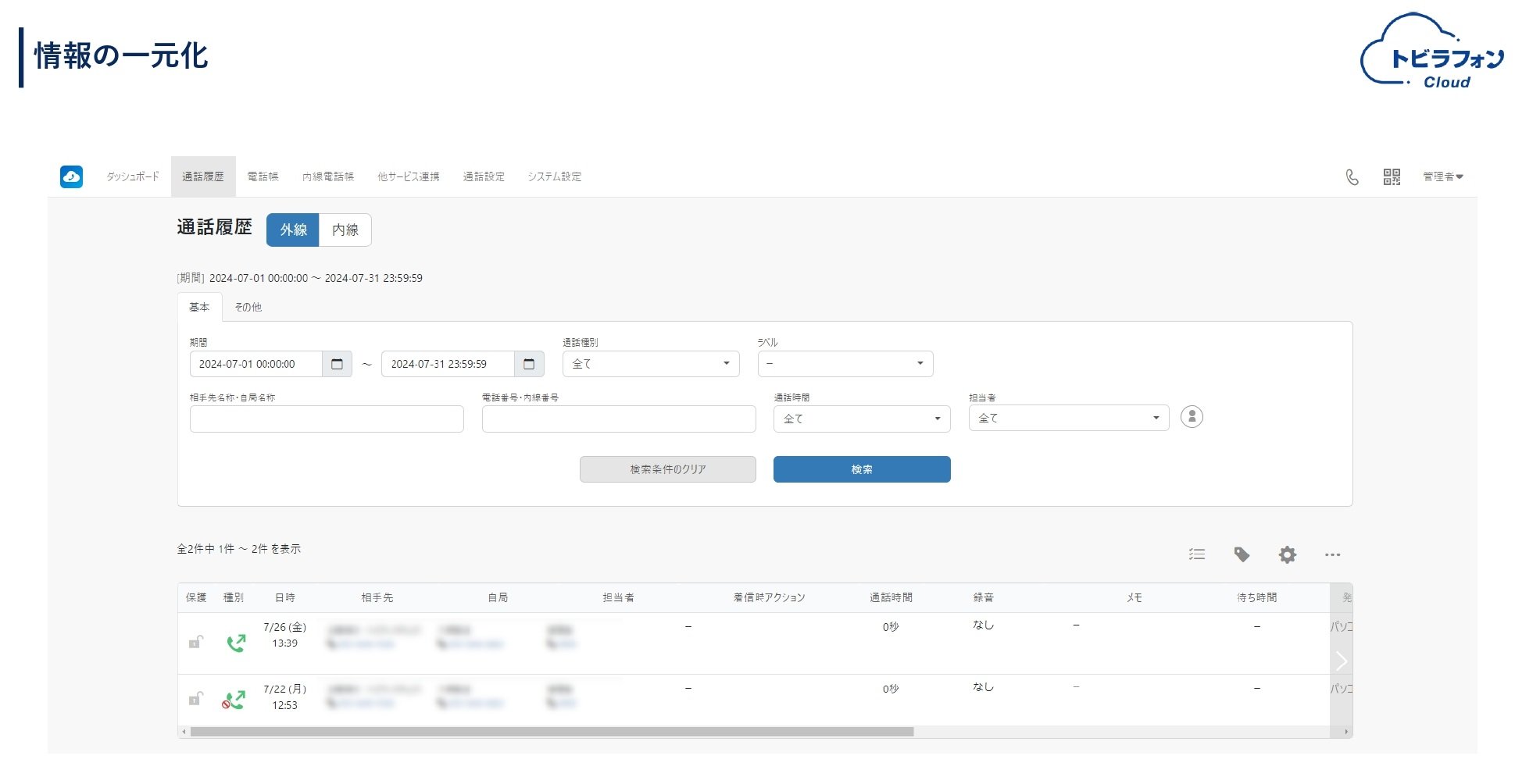Click the 相手先 column header
The width and height of the screenshot is (1515, 784).
click(377, 597)
